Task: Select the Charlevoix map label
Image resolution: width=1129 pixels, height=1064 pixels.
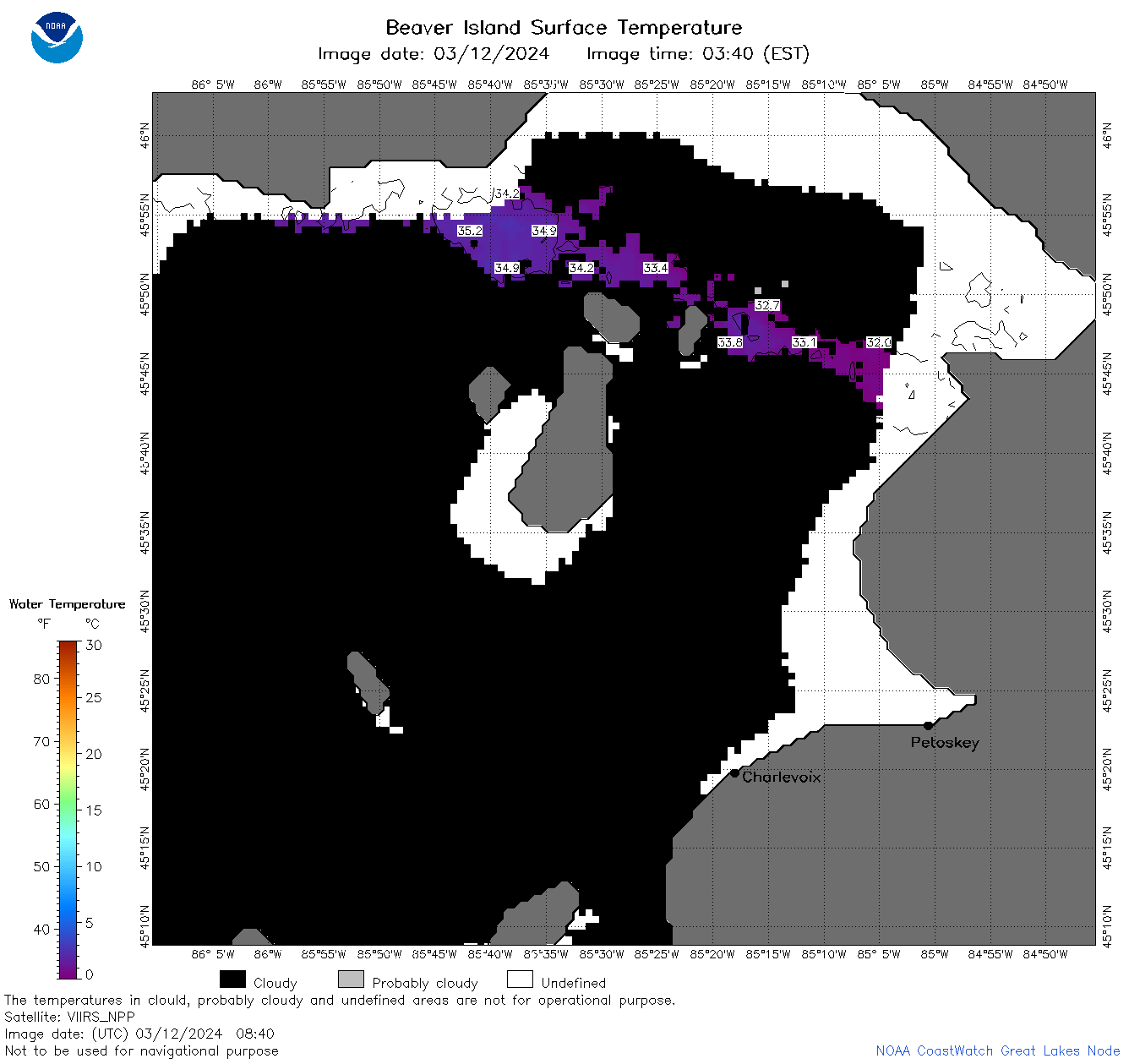Action: (x=782, y=777)
